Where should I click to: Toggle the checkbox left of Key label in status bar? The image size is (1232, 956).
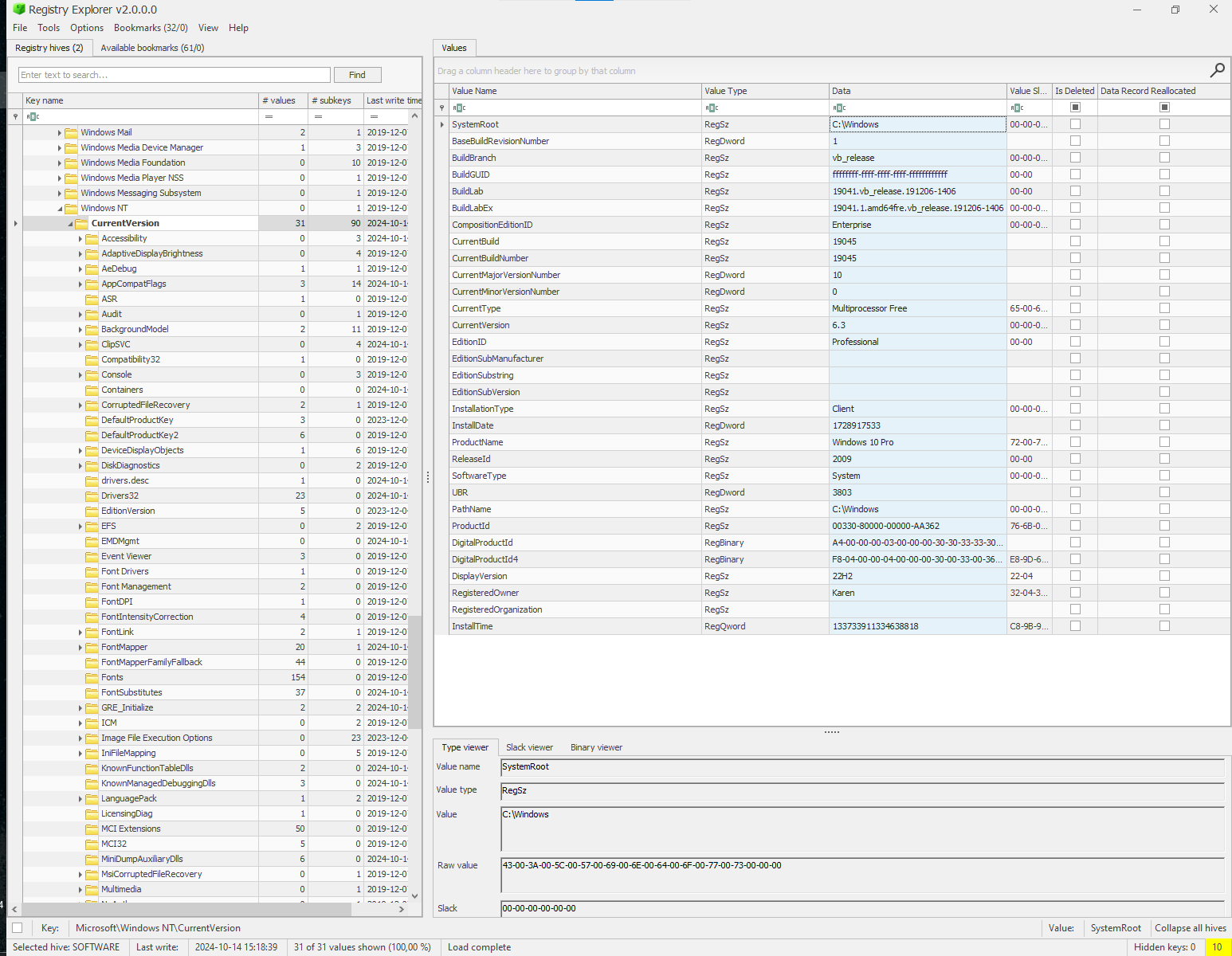point(18,927)
